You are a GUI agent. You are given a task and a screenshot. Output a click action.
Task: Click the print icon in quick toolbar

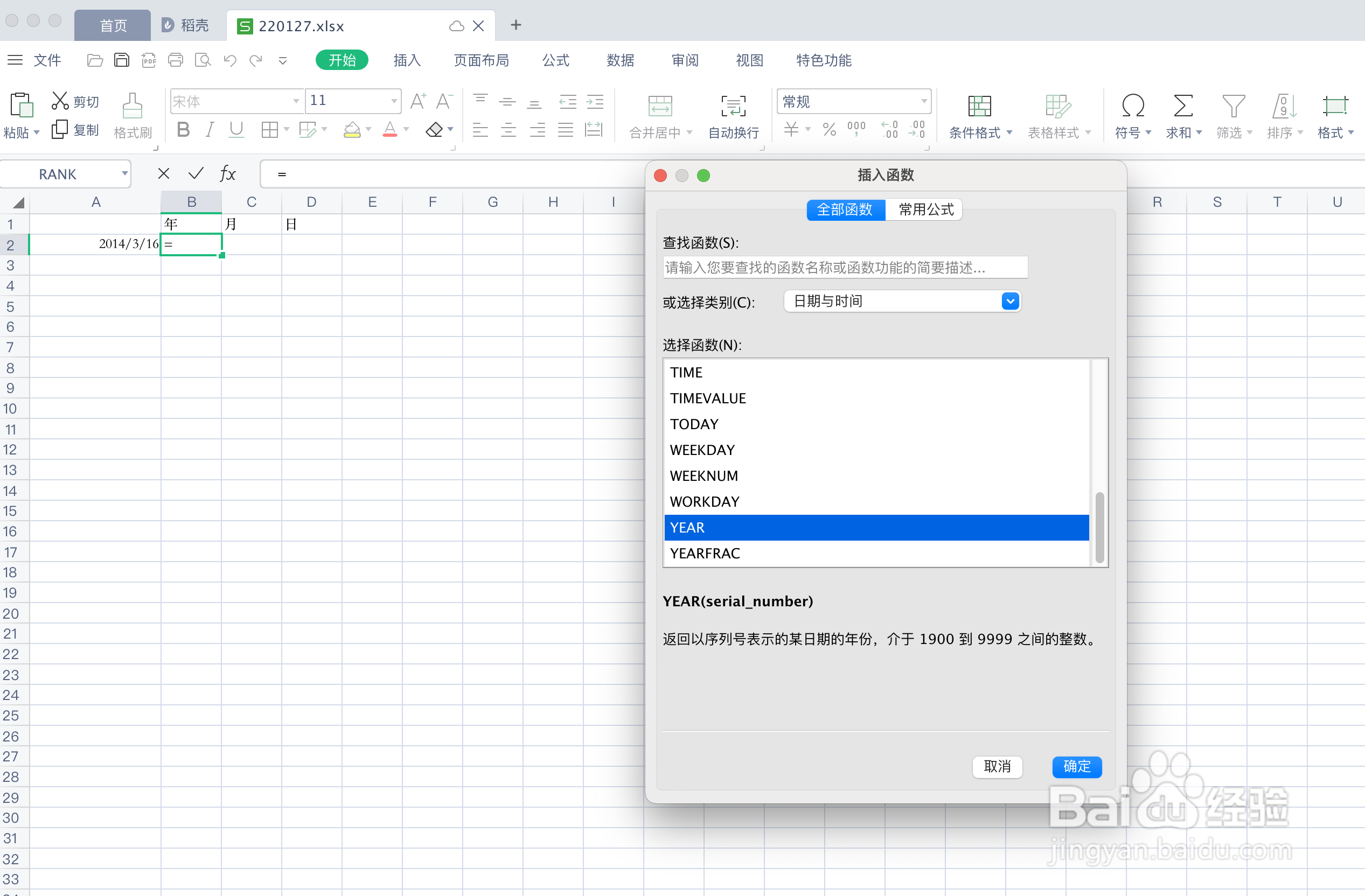click(x=176, y=60)
